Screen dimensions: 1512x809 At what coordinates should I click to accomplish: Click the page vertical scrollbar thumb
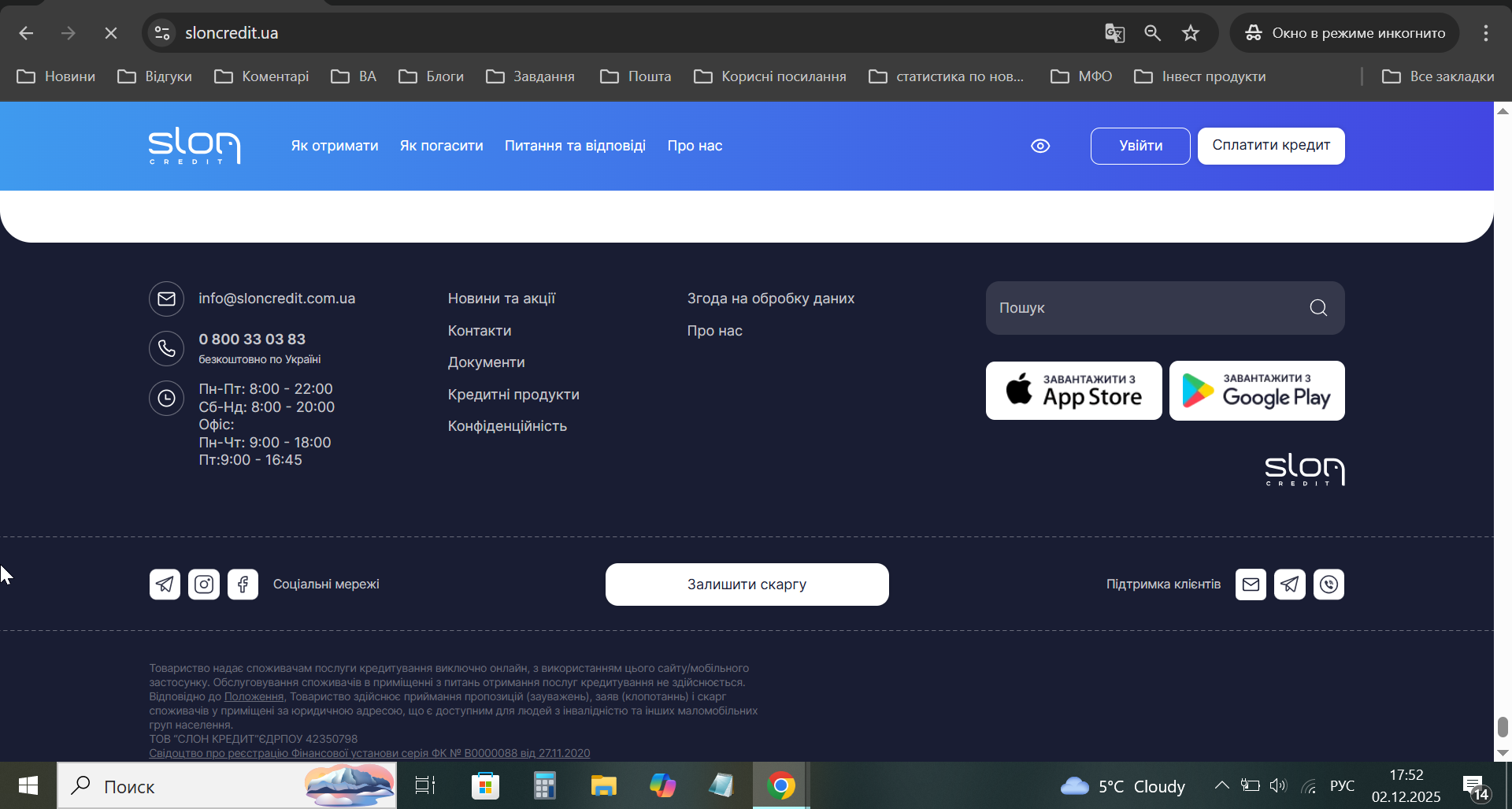(1503, 727)
